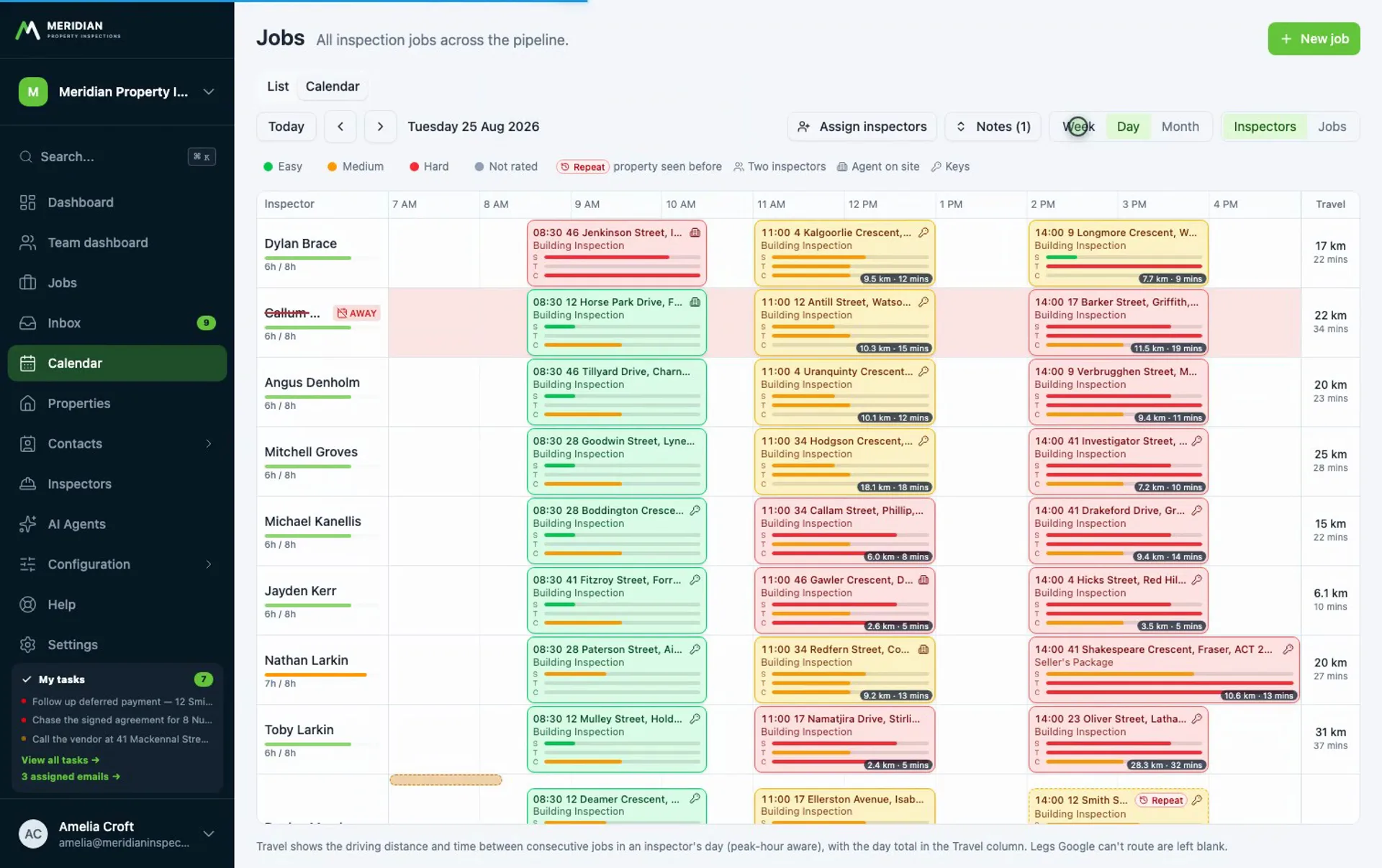This screenshot has width=1382, height=868.
Task: Open the 14:00 9 Longmore Crescent job card
Action: click(1118, 253)
